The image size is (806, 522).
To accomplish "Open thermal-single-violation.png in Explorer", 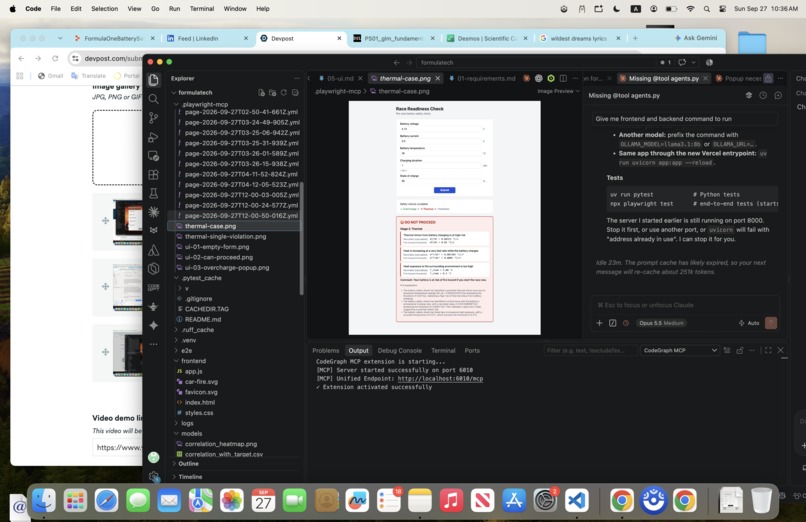I will click(225, 236).
